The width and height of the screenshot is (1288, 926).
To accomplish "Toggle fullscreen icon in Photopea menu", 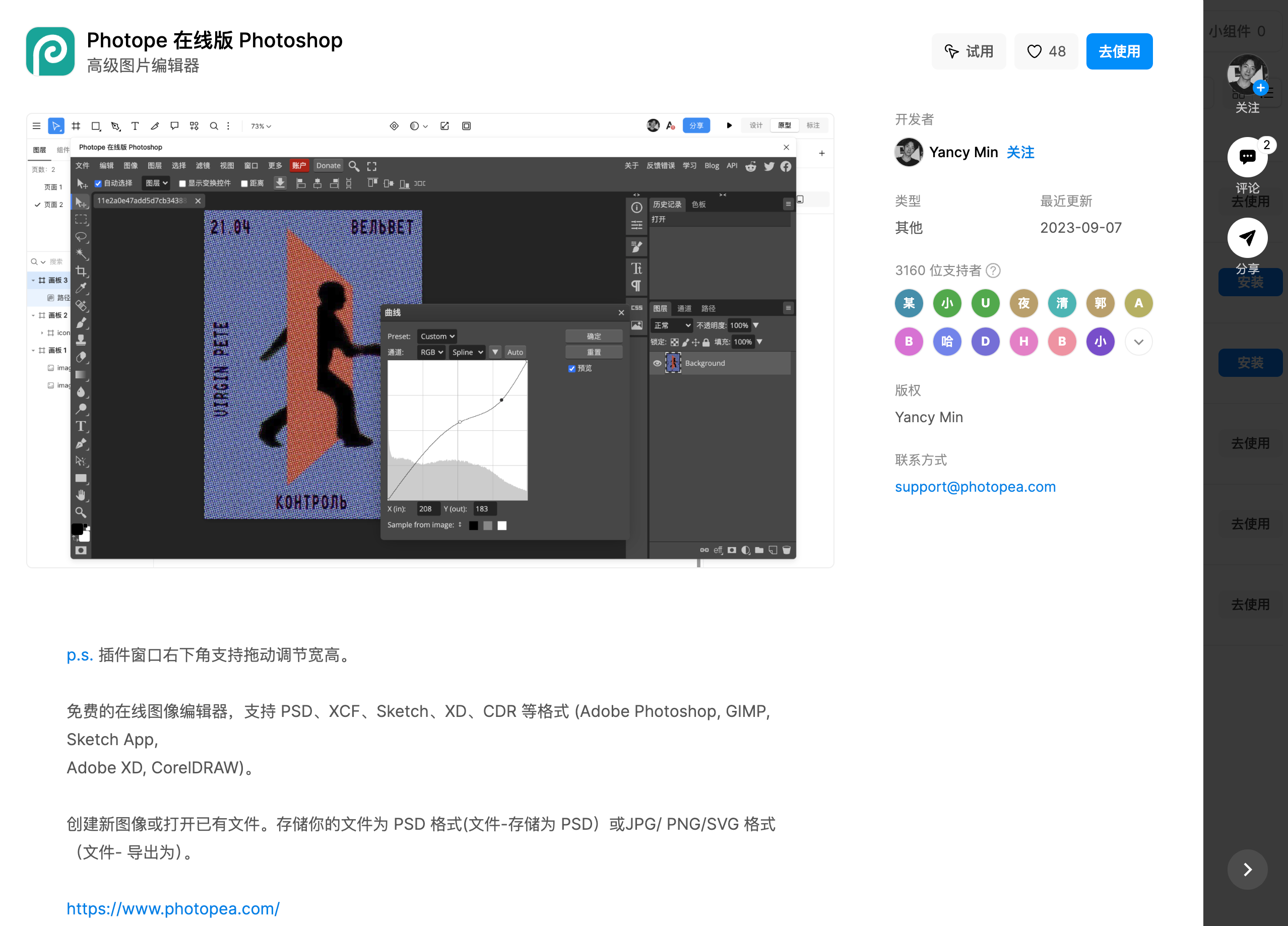I will point(372,166).
